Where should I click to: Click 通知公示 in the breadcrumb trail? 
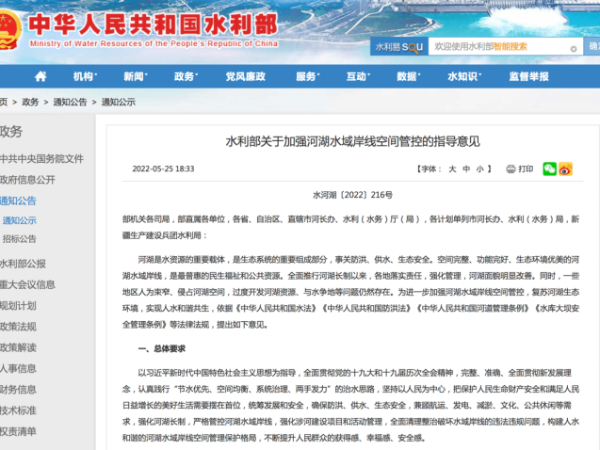coord(118,102)
